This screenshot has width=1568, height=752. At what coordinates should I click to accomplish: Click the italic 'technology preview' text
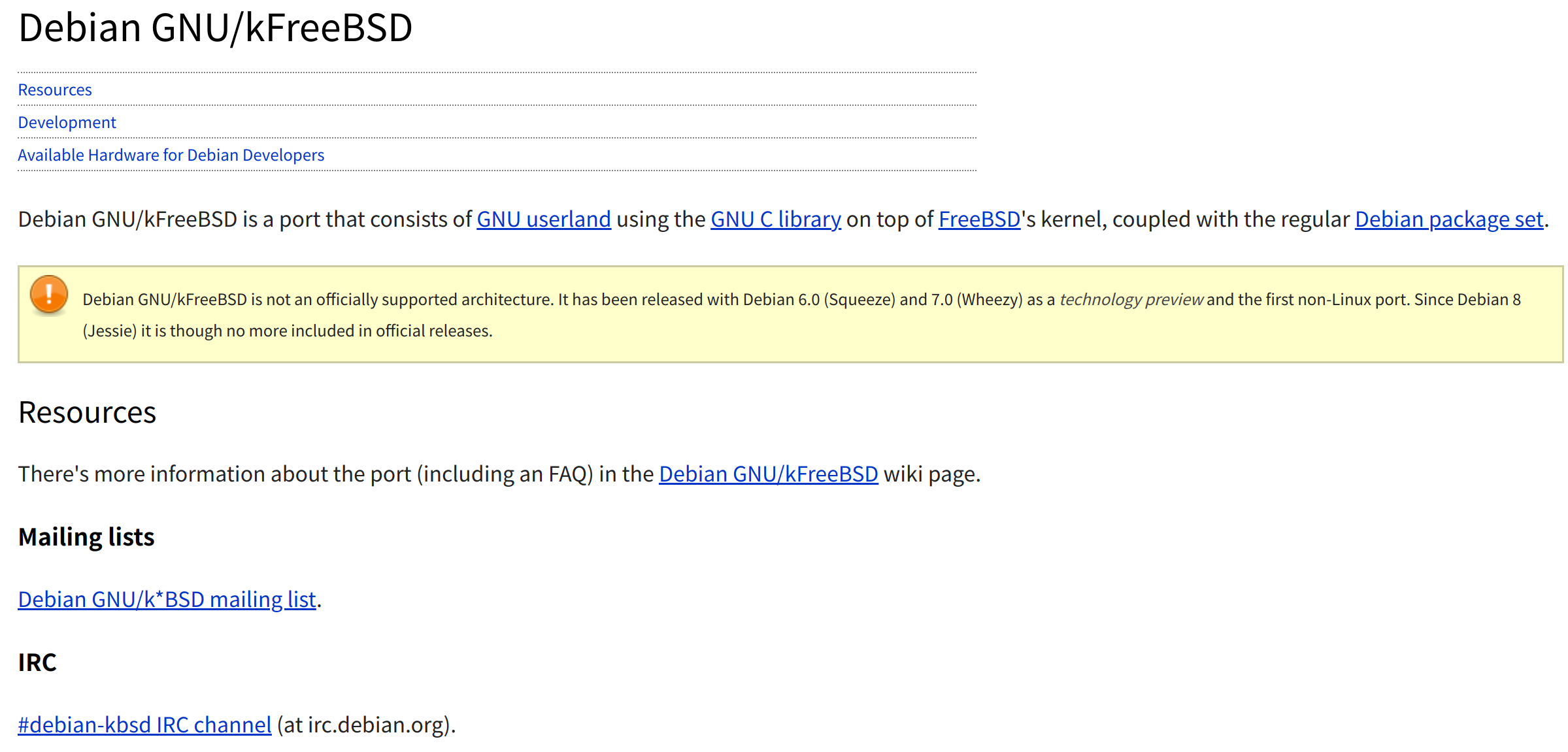click(1131, 299)
